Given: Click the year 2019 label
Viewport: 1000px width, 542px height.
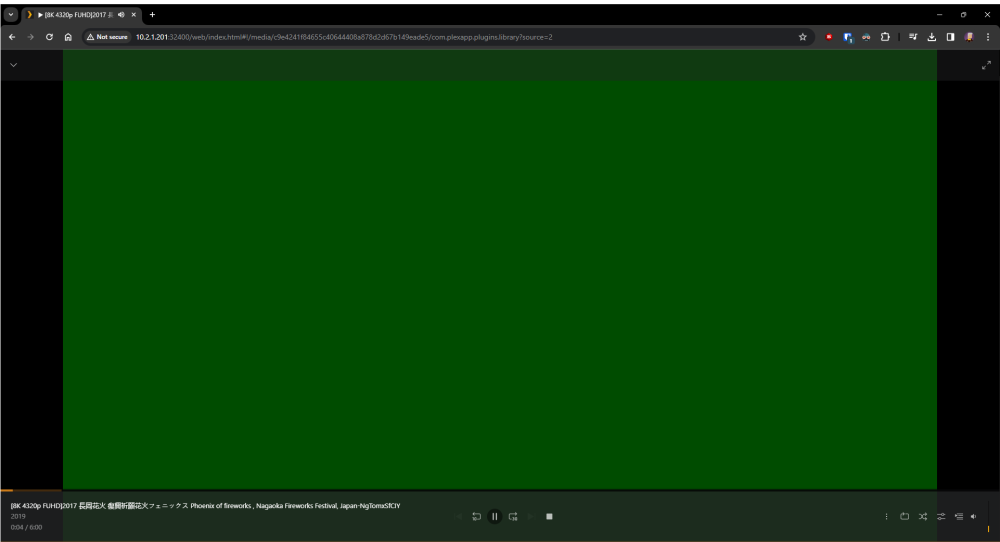Looking at the screenshot, I should [x=18, y=516].
